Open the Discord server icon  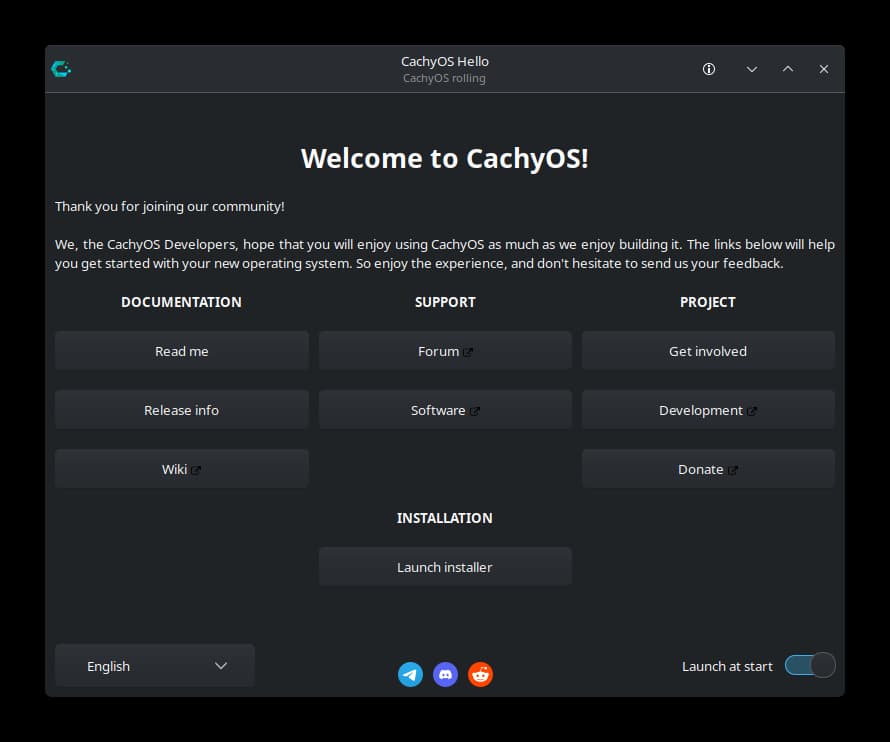(445, 674)
